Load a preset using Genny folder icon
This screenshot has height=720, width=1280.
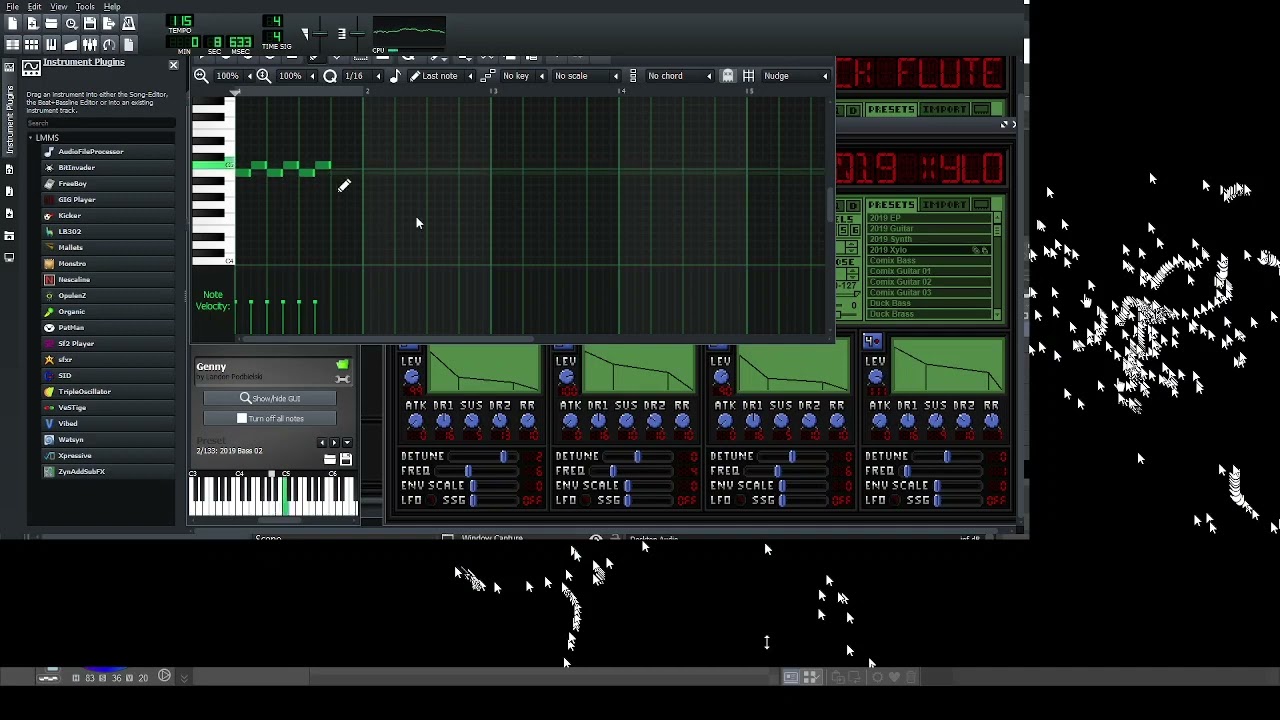point(330,460)
